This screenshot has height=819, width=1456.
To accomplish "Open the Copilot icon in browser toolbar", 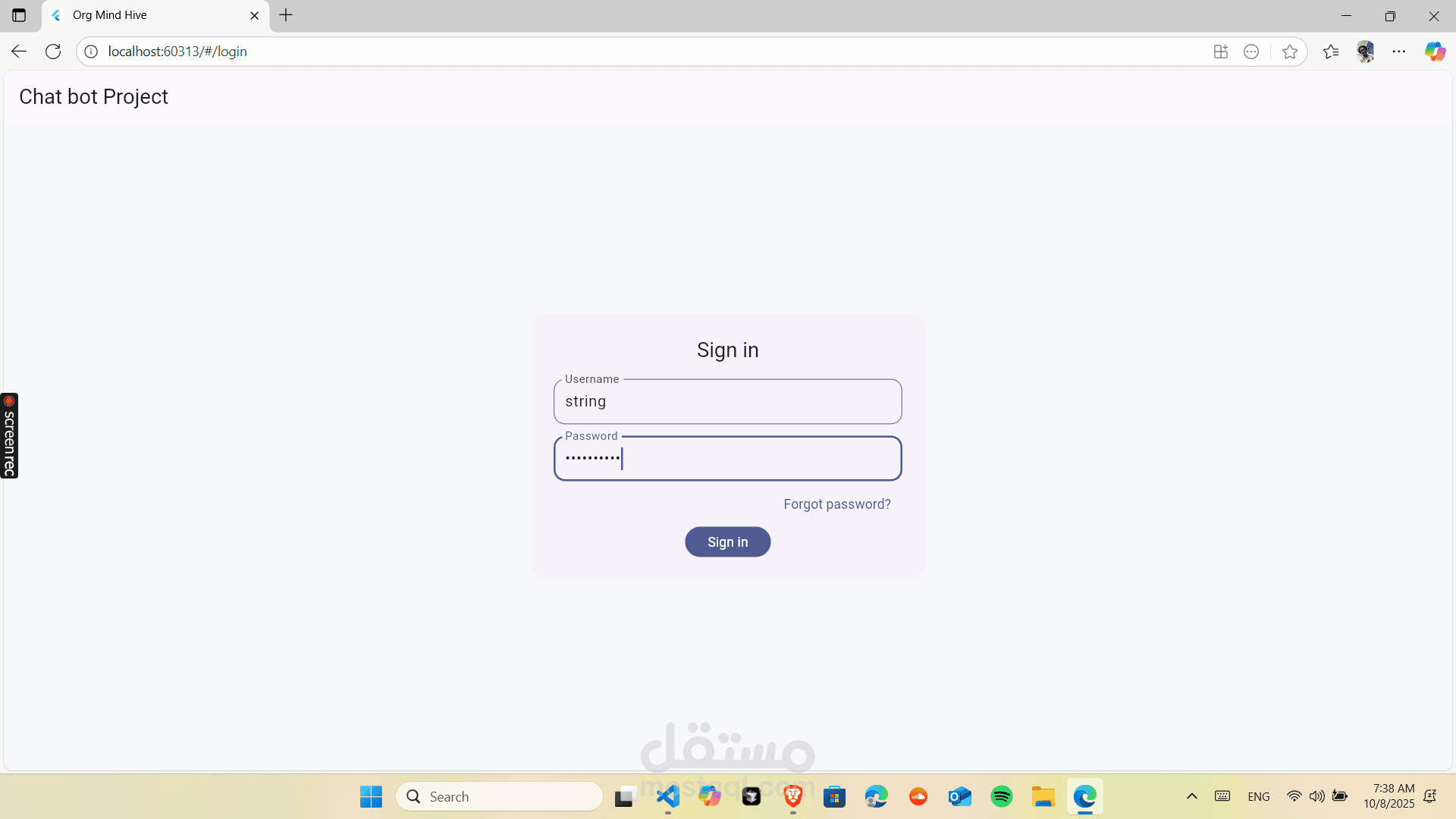I will tap(1434, 52).
